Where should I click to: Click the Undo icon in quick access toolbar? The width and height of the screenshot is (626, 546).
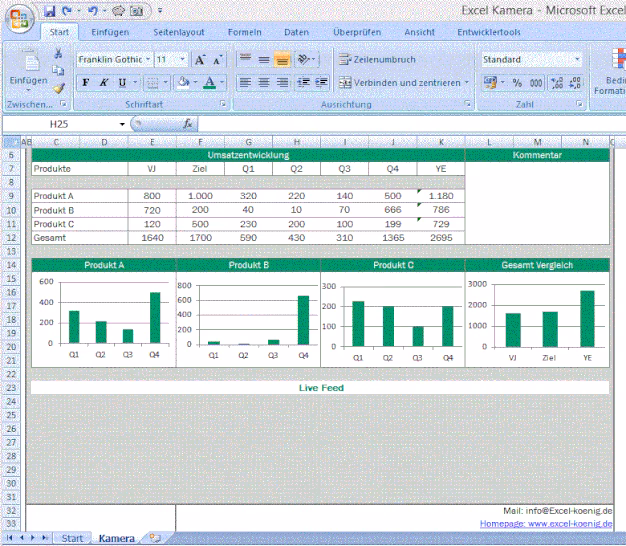[x=92, y=11]
